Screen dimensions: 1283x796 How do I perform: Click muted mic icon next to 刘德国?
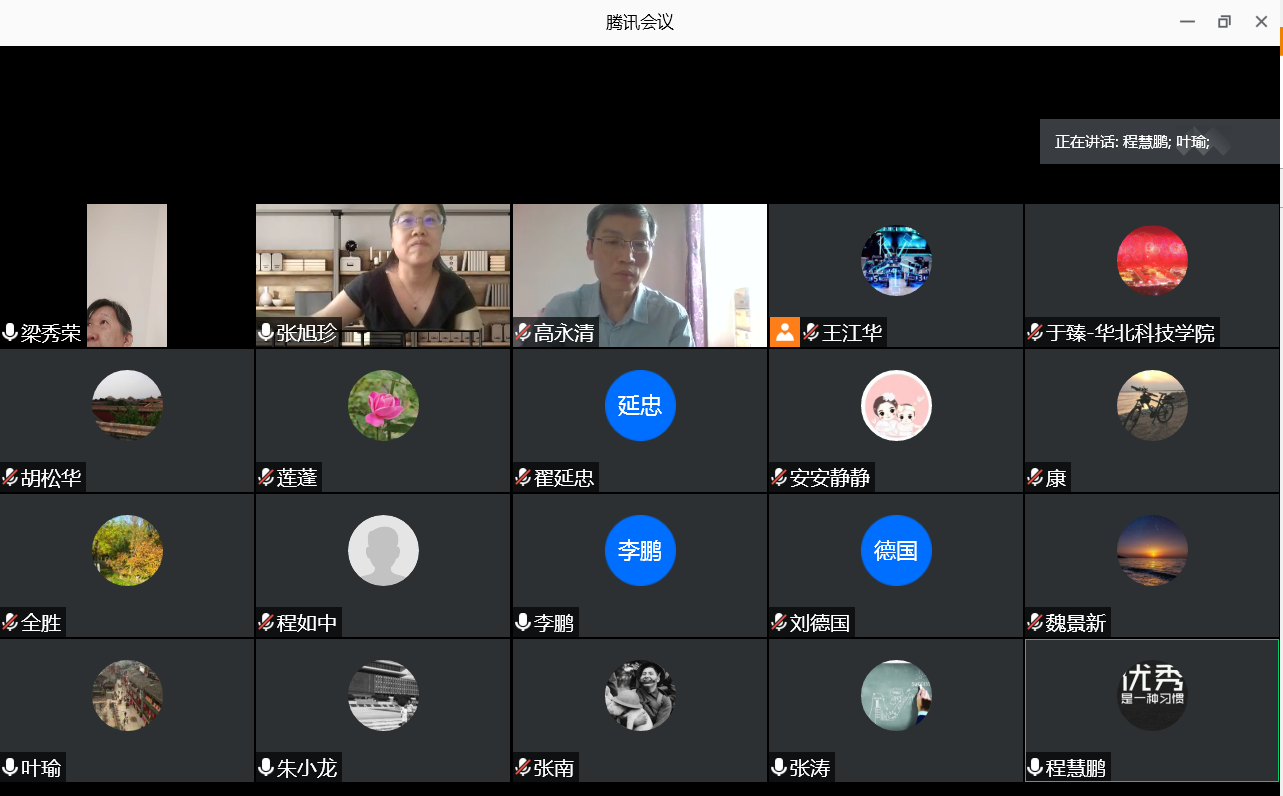click(779, 623)
